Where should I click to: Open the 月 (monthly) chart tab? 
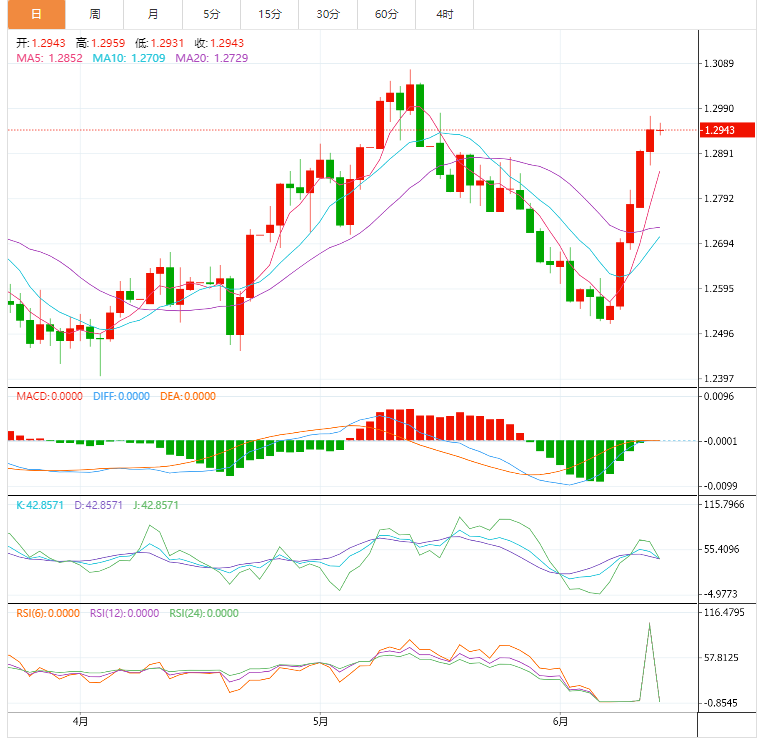[x=152, y=14]
